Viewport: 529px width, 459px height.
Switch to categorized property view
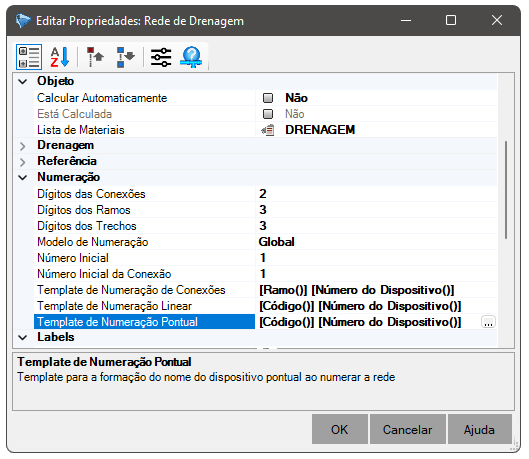29,57
